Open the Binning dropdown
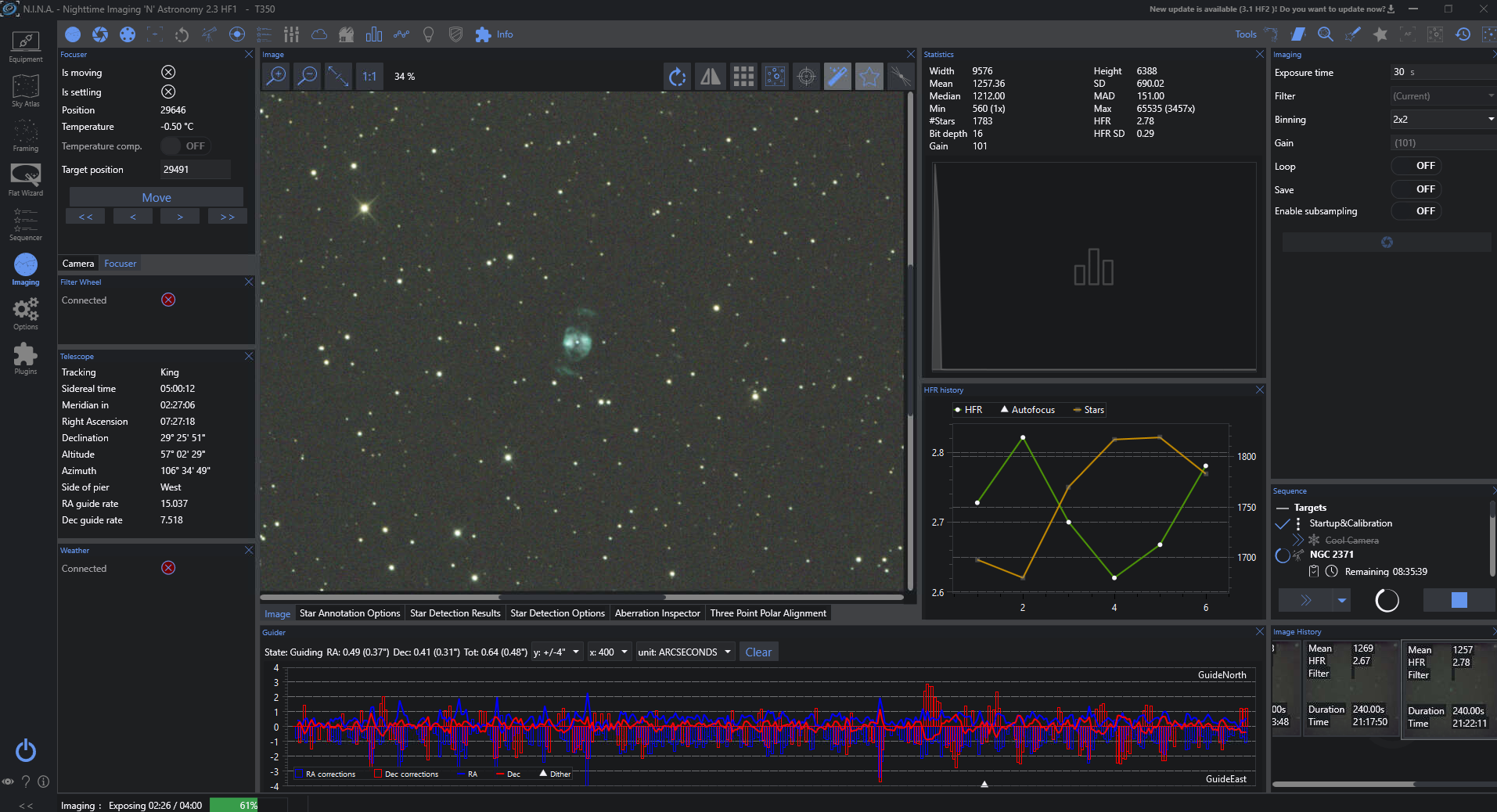Screen dimensions: 1497x812 tap(1442, 120)
